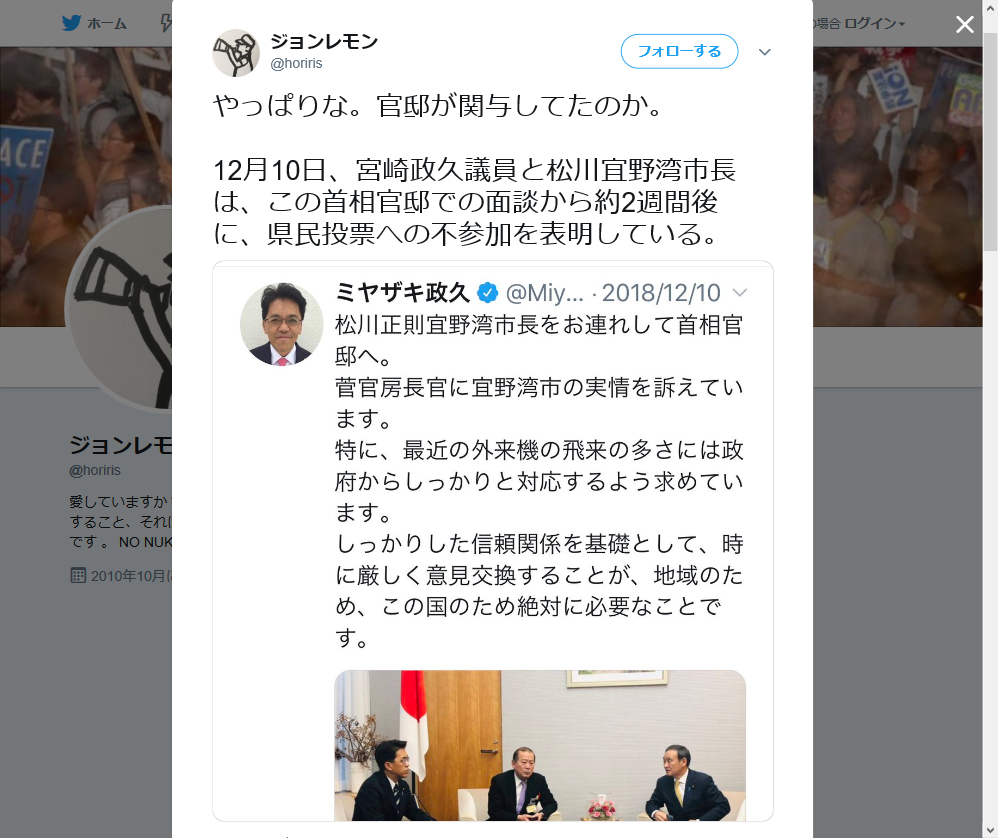Screen dimensions: 998x838
Task: Open ミヤザキ政久 profile photo
Action: click(x=281, y=325)
